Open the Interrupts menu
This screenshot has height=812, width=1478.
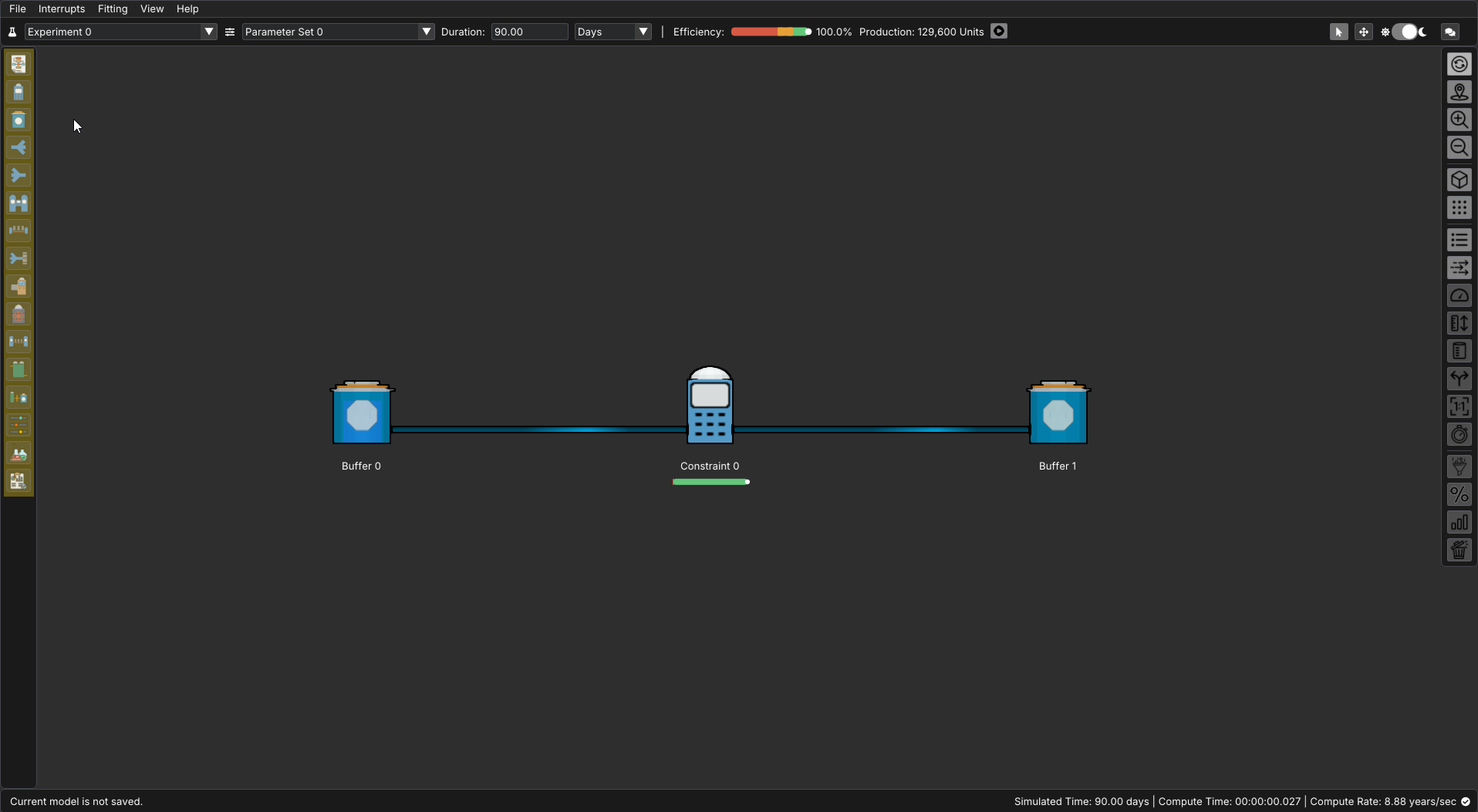(62, 8)
